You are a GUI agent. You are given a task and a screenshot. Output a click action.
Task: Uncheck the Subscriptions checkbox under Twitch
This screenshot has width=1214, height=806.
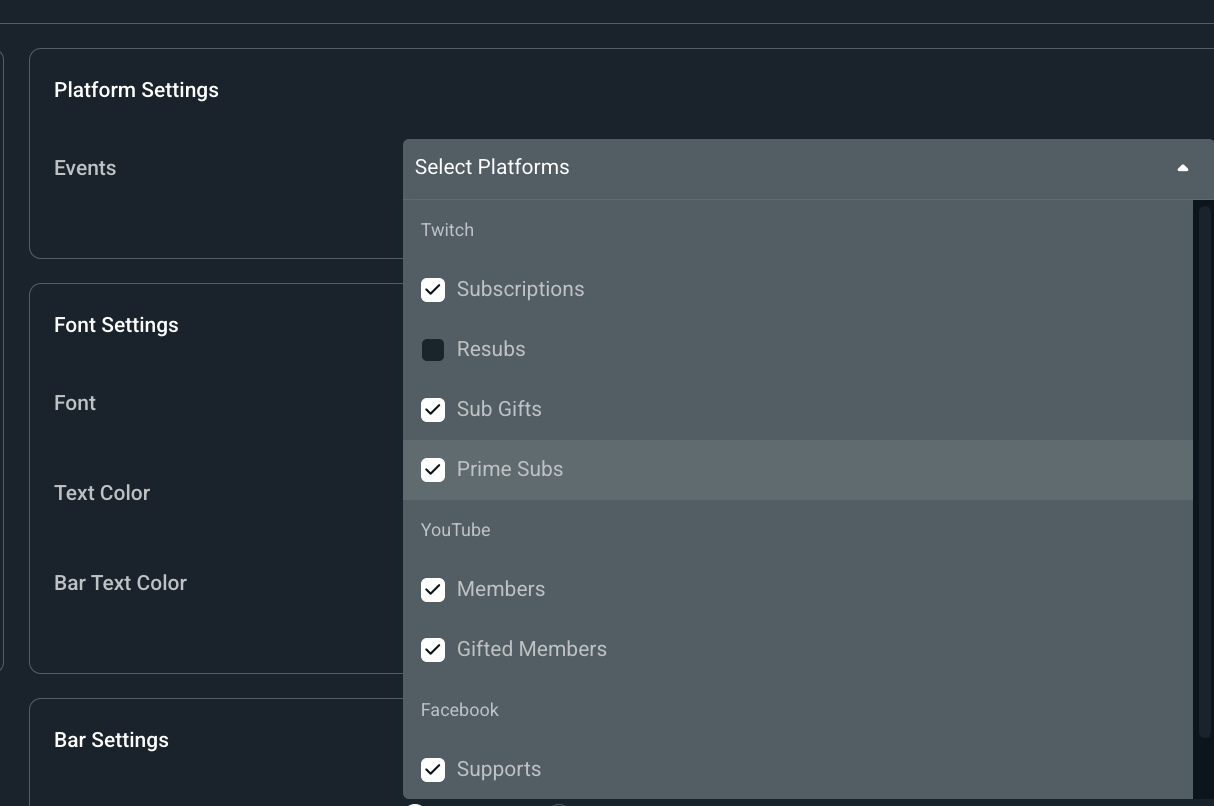coord(433,289)
